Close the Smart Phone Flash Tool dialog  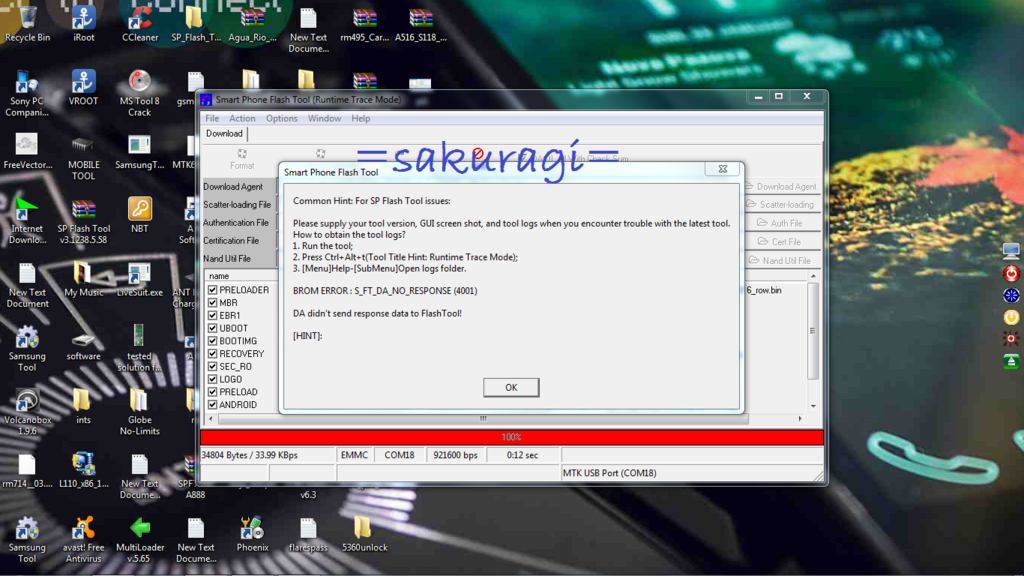[722, 169]
